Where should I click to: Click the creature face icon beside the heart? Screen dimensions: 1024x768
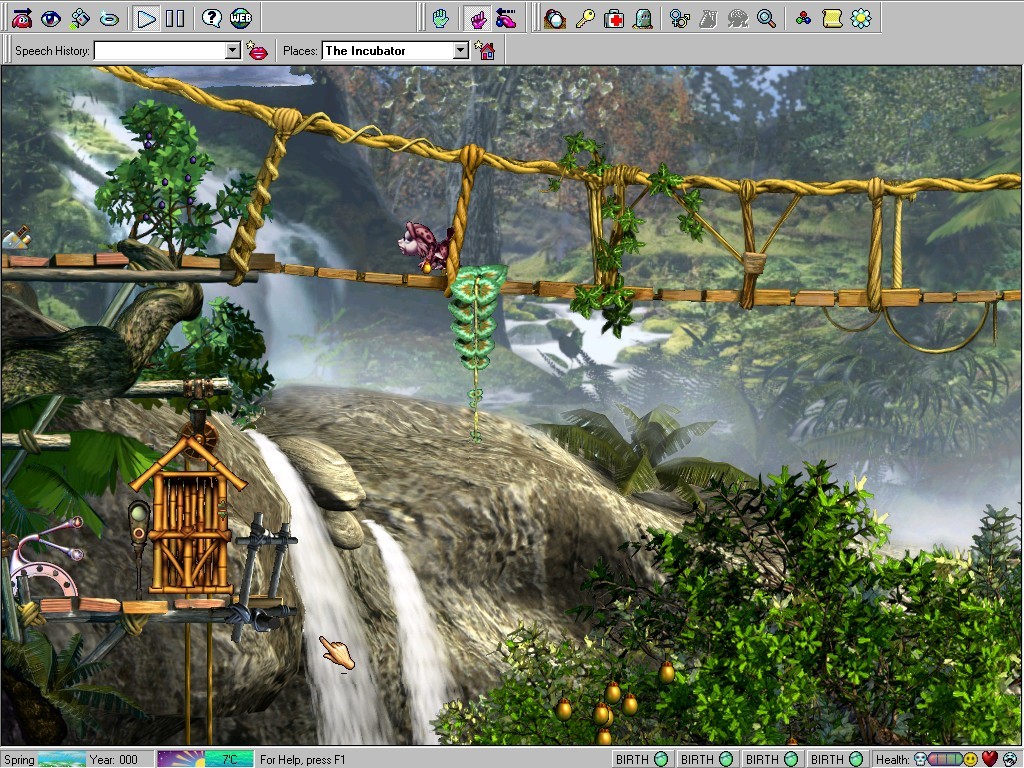click(x=1010, y=759)
